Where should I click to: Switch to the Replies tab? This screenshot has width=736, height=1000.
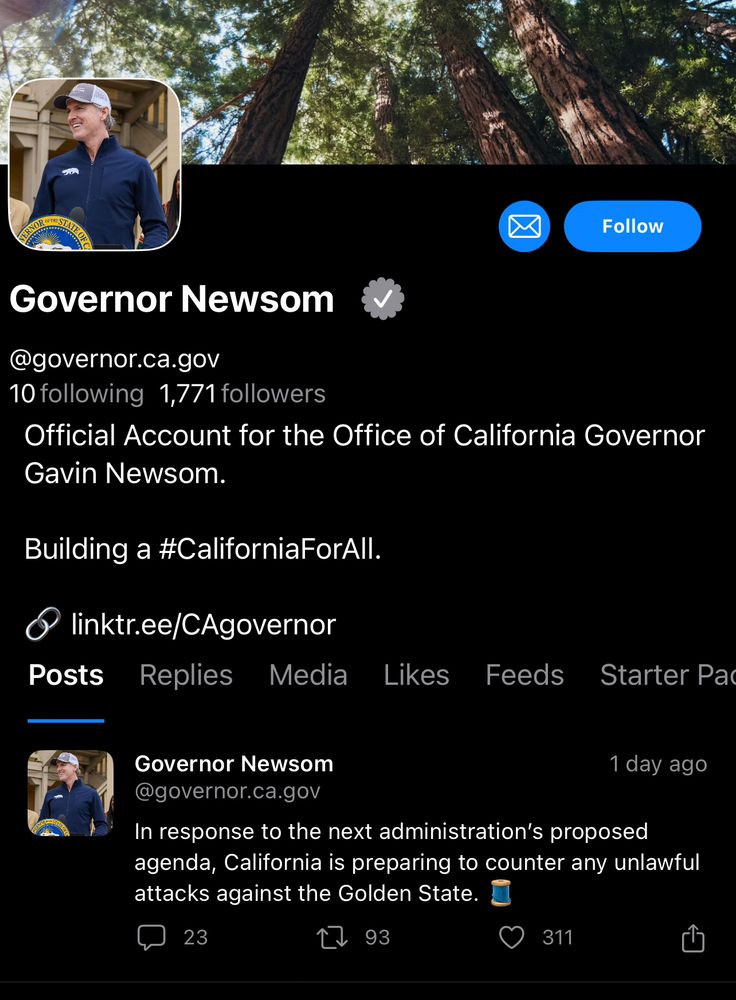click(186, 675)
